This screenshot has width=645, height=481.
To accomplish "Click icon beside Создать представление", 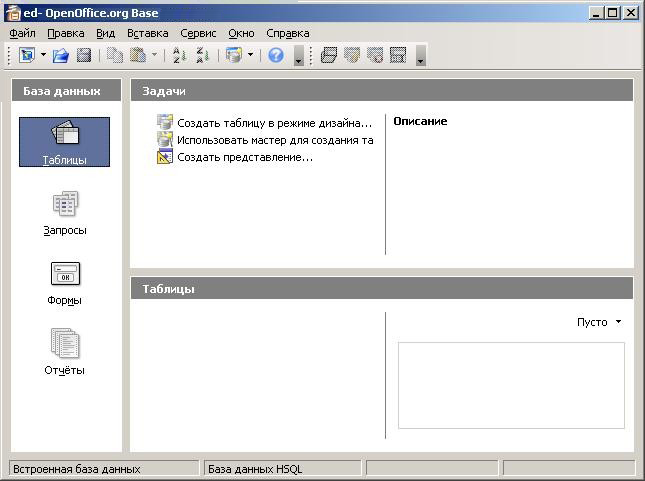I will [165, 157].
